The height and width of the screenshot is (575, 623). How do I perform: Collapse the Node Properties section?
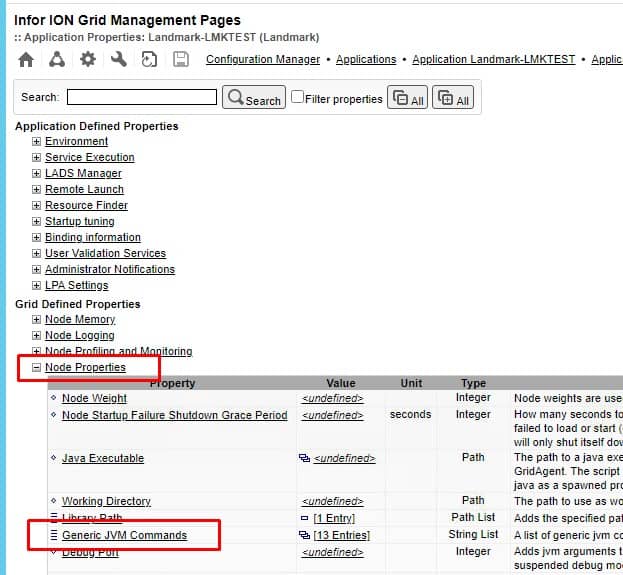(36, 368)
